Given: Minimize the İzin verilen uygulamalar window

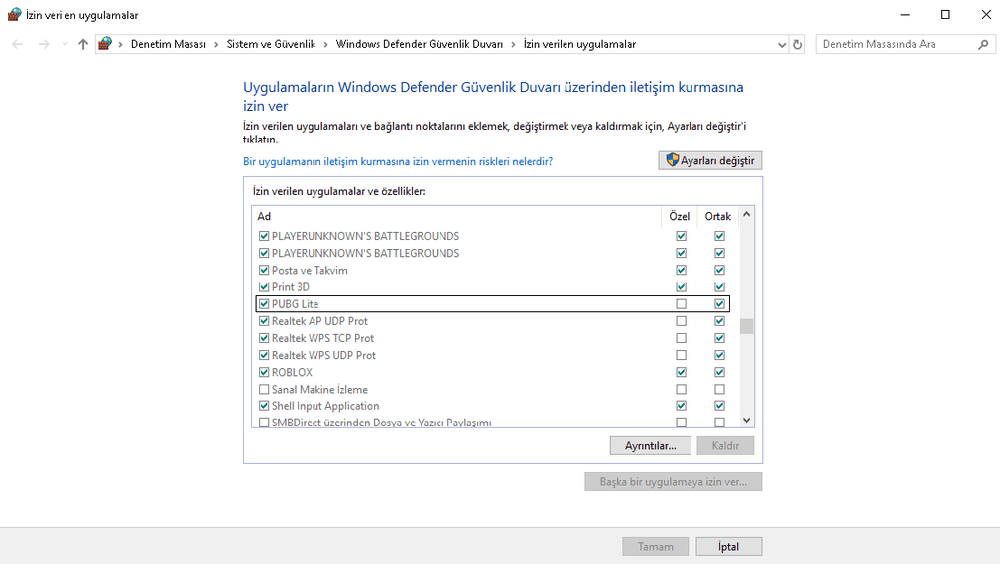Looking at the screenshot, I should (905, 15).
